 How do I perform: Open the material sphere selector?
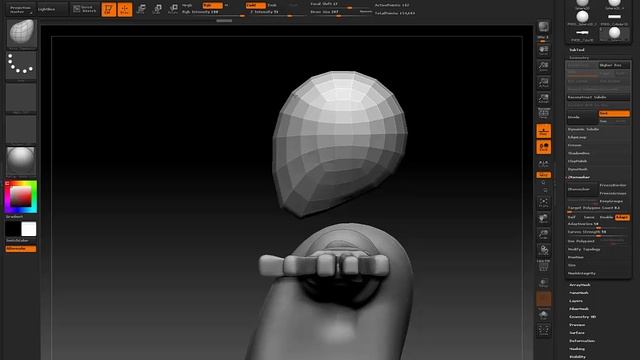[21, 161]
